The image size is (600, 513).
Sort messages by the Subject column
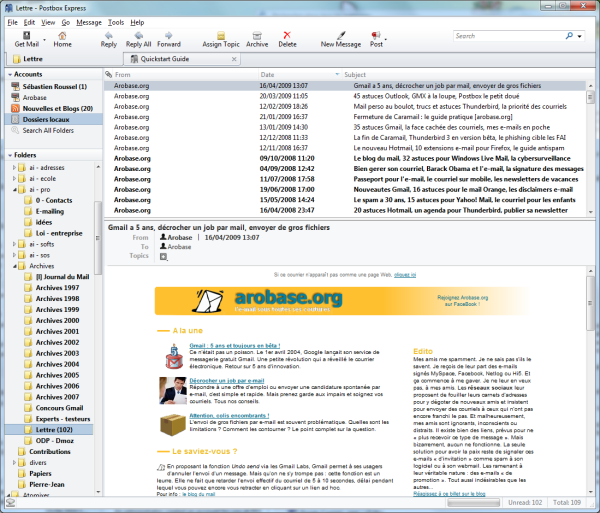pyautogui.click(x=464, y=75)
